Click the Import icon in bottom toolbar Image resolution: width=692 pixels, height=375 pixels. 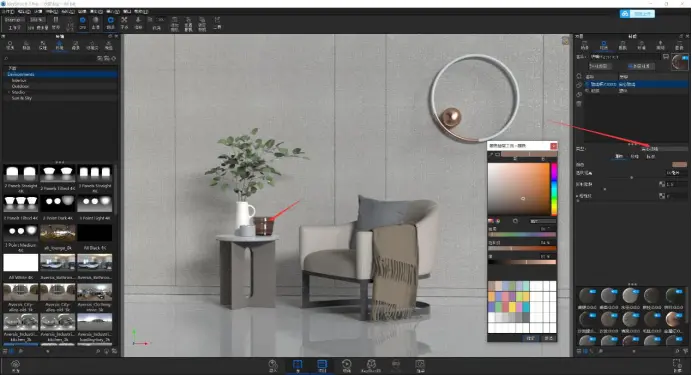(273, 366)
